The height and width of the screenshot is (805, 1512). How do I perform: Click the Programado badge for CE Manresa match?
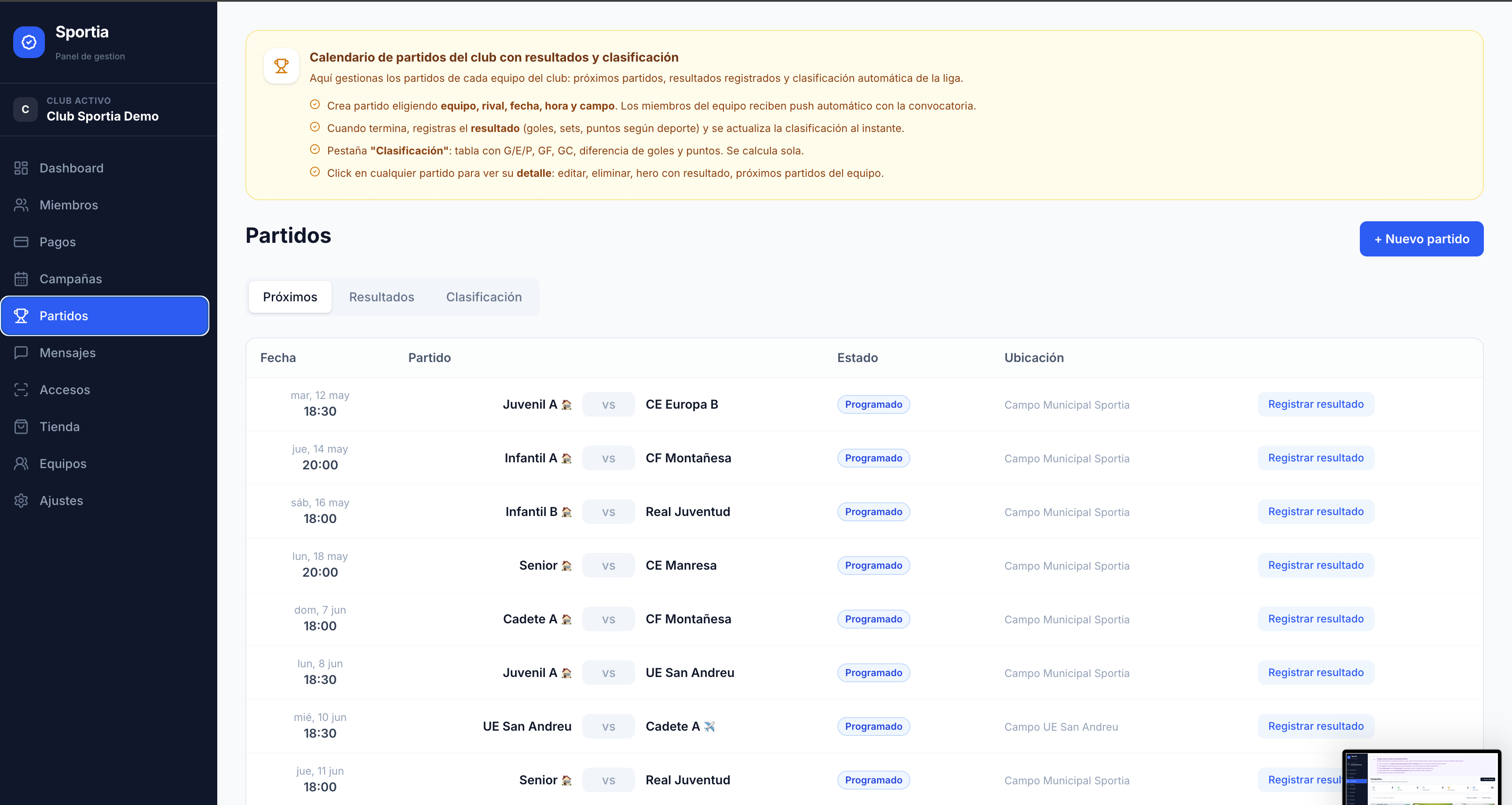click(x=873, y=565)
